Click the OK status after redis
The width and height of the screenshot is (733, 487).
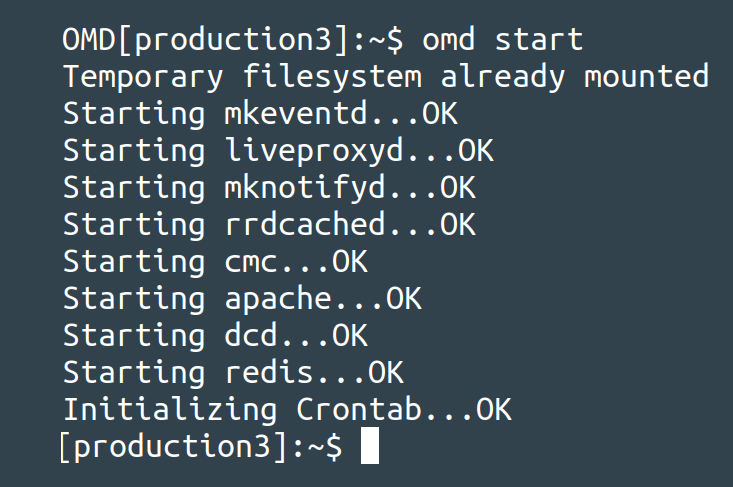386,373
